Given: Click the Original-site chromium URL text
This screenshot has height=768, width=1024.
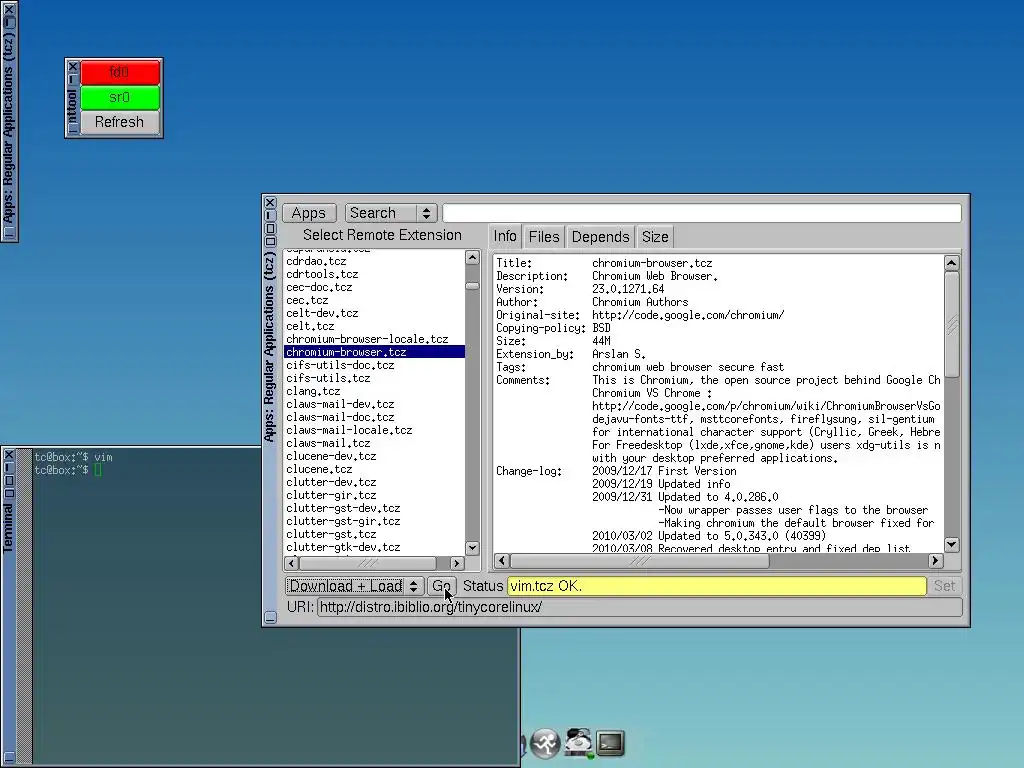Looking at the screenshot, I should tap(688, 315).
